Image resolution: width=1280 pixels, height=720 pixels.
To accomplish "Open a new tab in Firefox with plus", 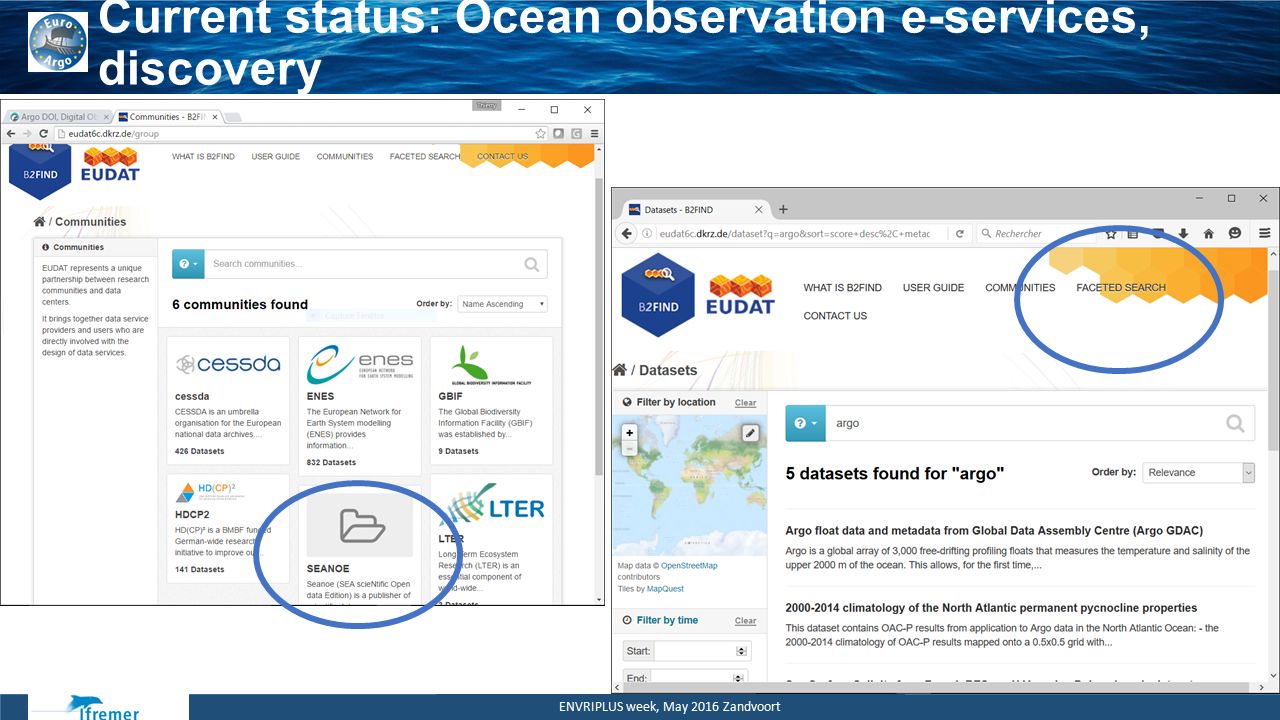I will 783,209.
